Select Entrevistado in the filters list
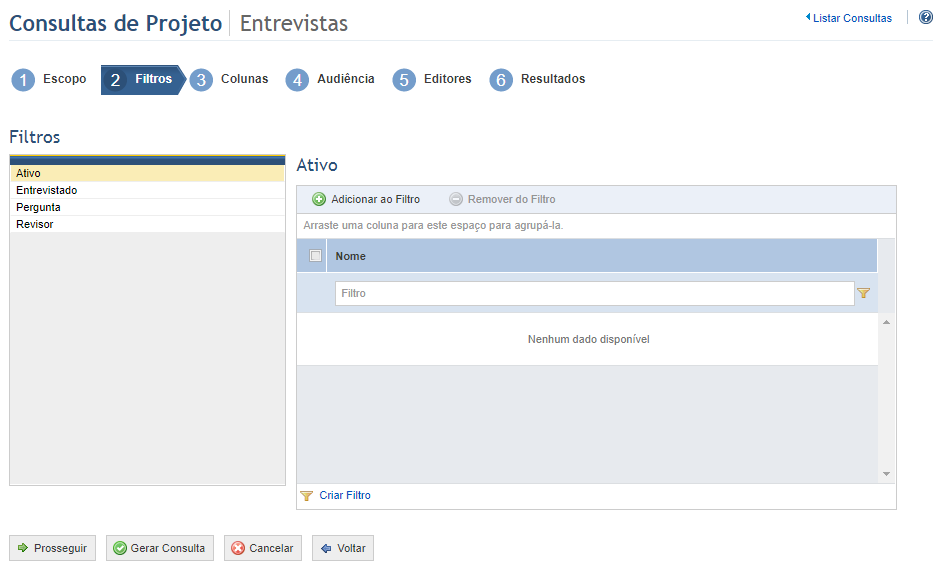The width and height of the screenshot is (940, 572). coord(147,190)
